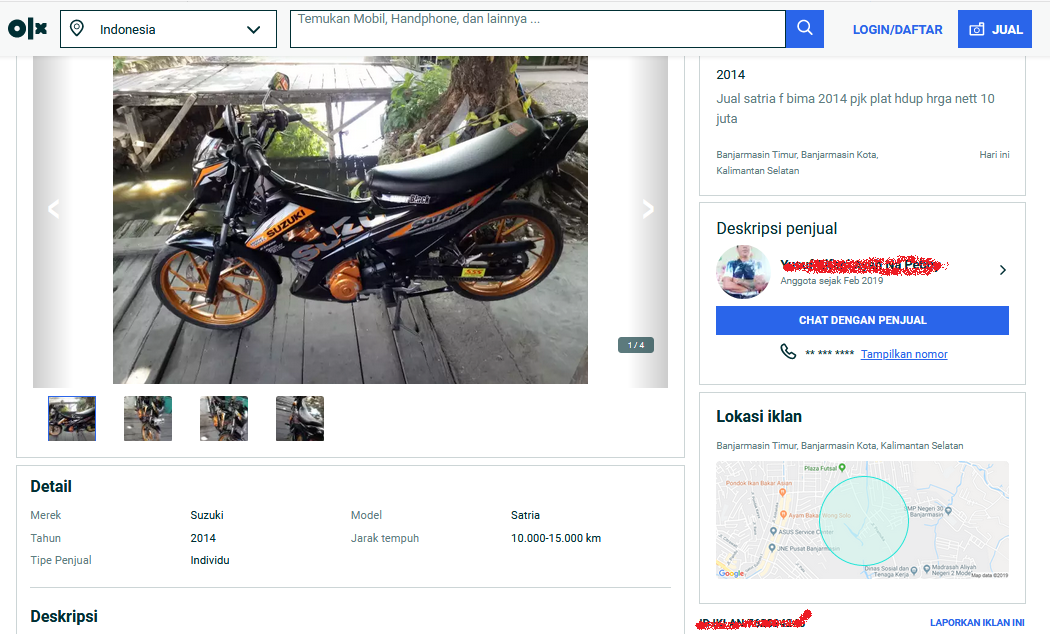Open the LOGIN/DAFTAR link

897,29
